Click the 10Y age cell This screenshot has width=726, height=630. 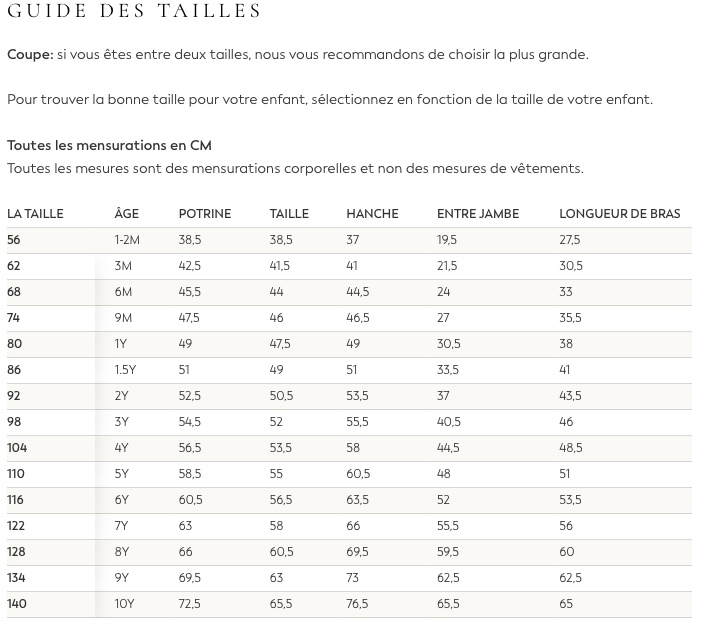(125, 604)
